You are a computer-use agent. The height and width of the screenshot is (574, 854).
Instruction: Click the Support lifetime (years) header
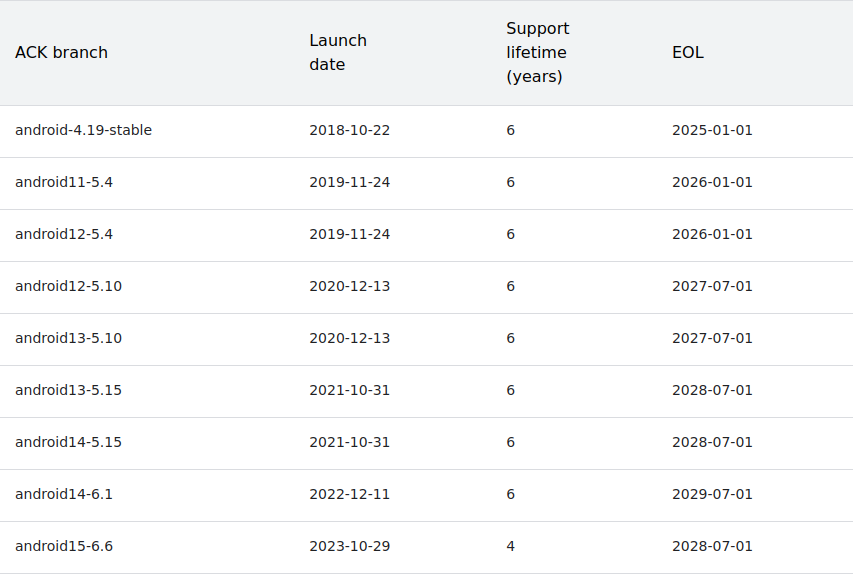point(537,52)
